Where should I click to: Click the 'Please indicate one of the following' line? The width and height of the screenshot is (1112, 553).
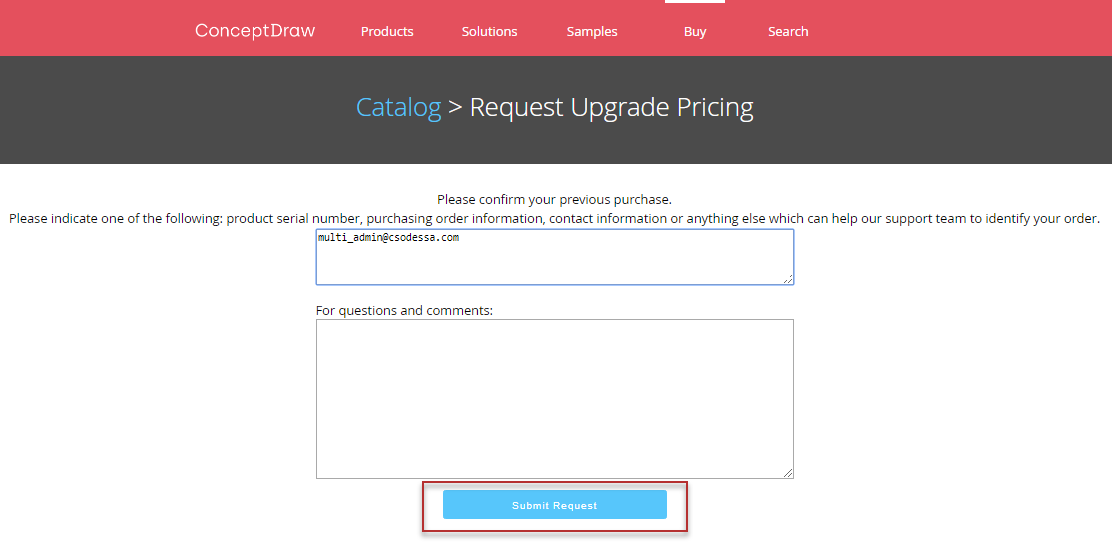tap(554, 218)
